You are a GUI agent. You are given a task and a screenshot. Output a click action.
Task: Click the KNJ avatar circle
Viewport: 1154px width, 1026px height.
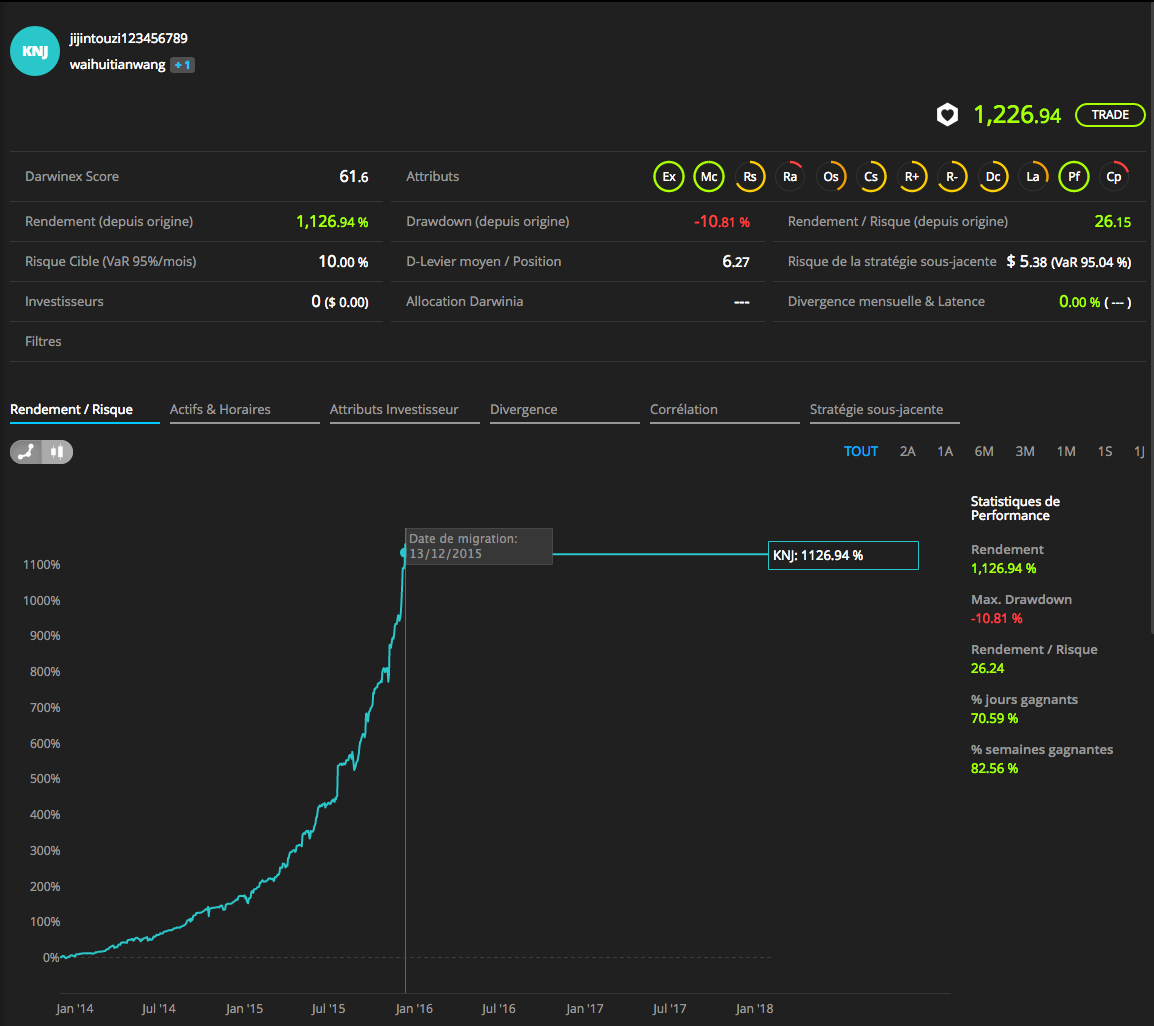pos(35,51)
